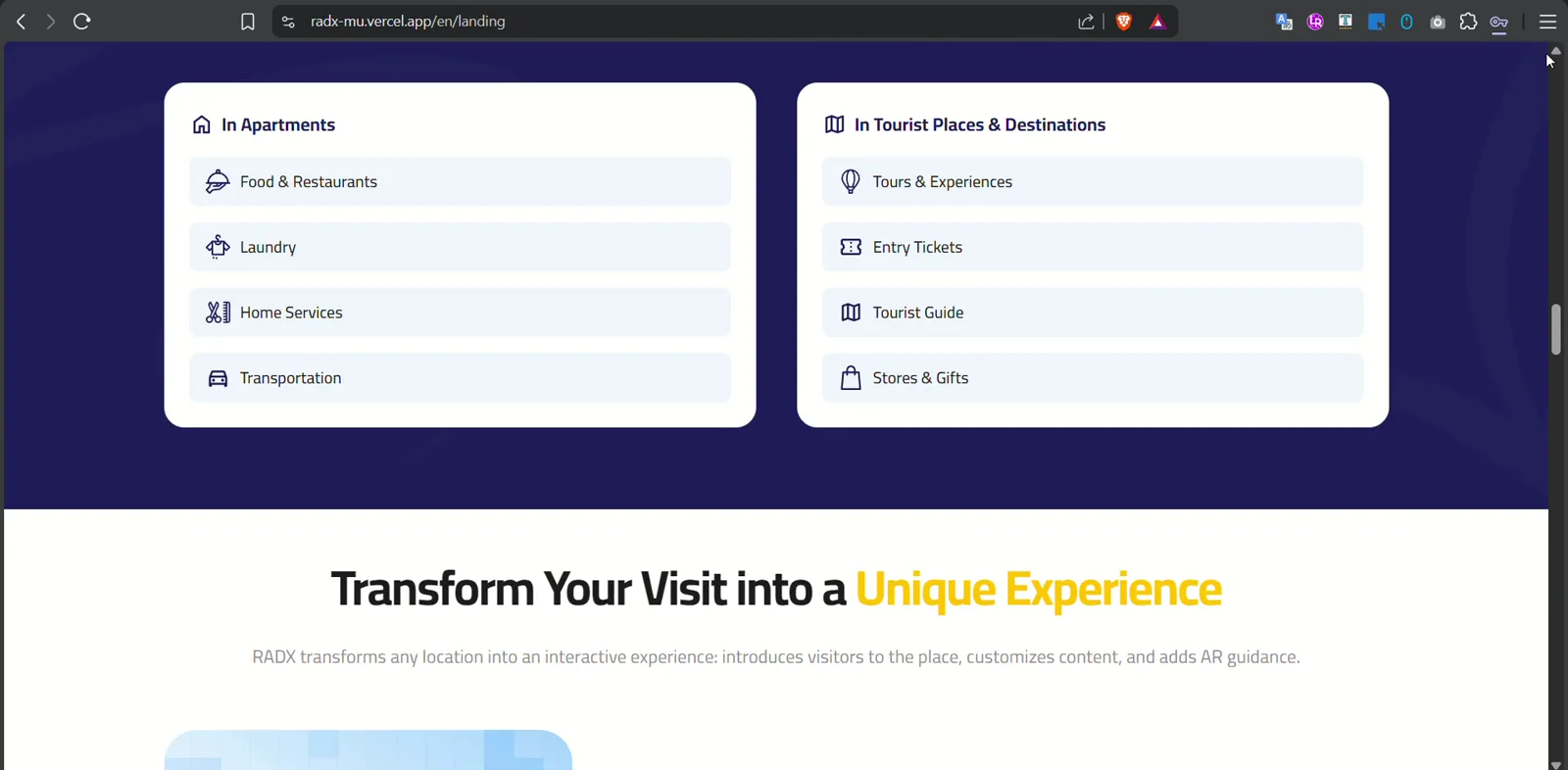Viewport: 1568px width, 770px height.
Task: Click the Laundry shirt icon
Action: 218,247
